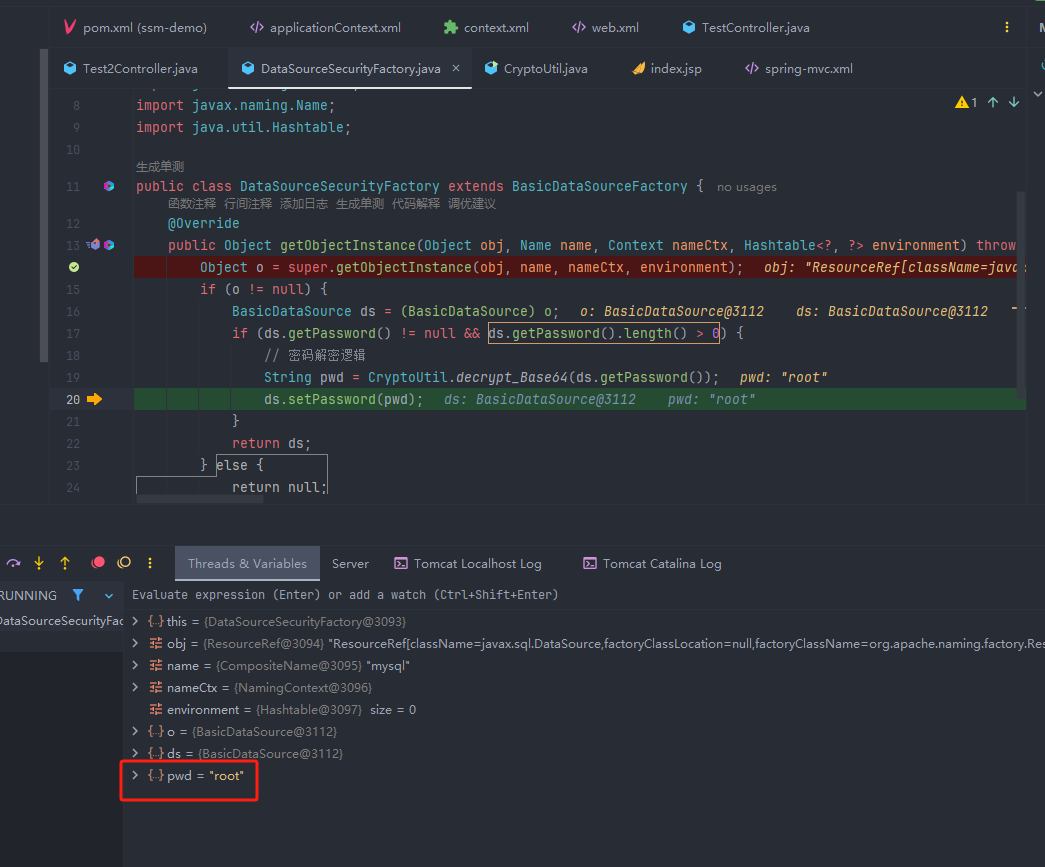Go to previous highlighted problem arrow
Image resolution: width=1045 pixels, height=867 pixels.
[993, 102]
